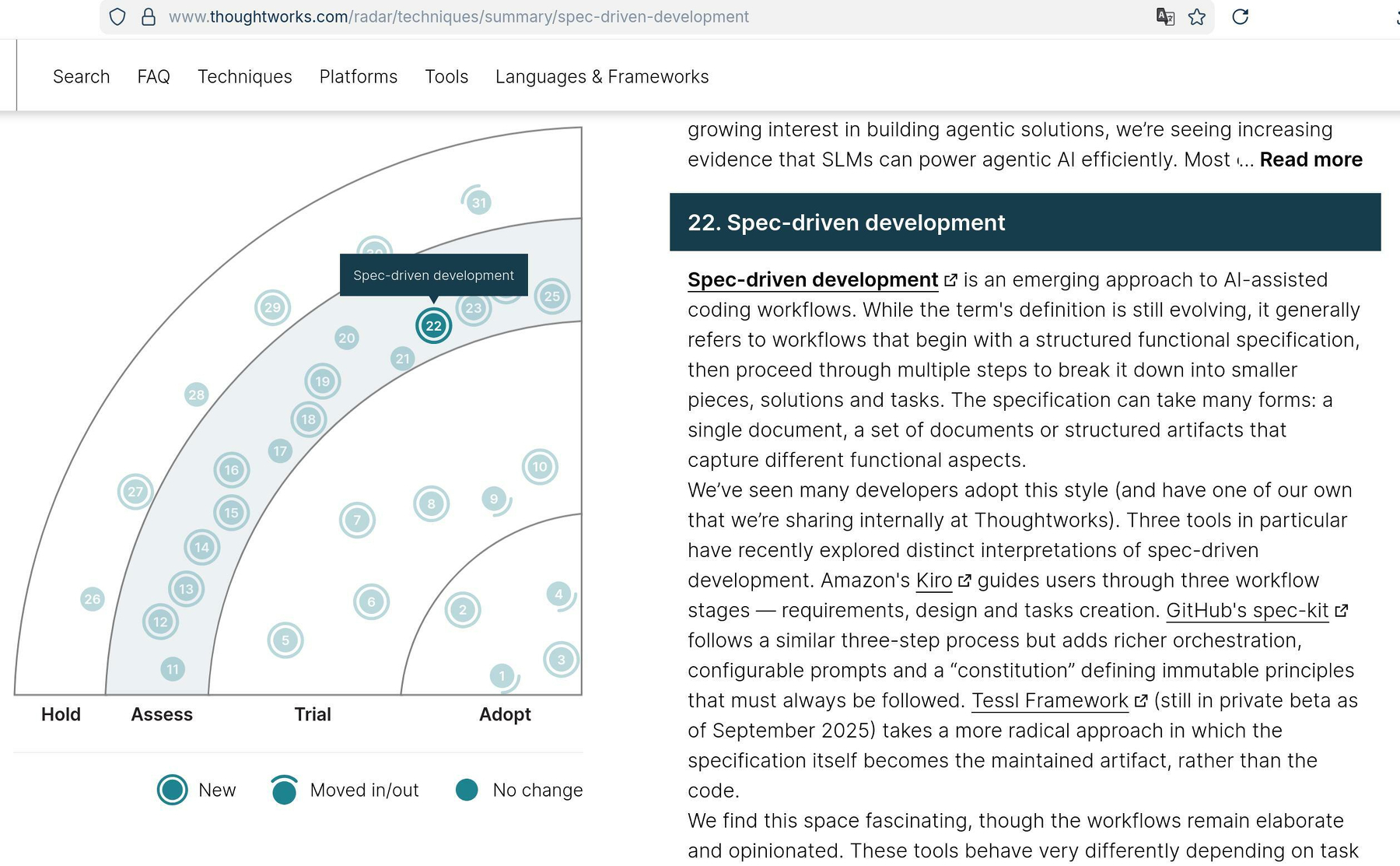Select radar blip 22

point(434,325)
